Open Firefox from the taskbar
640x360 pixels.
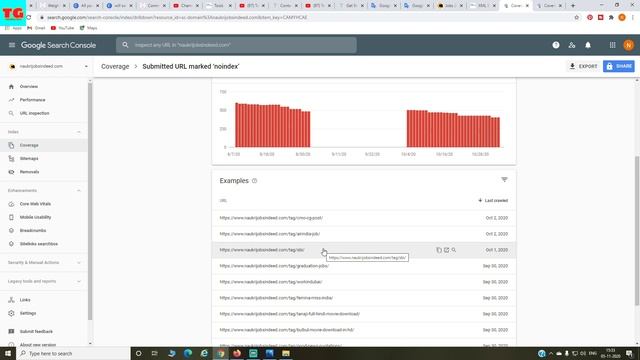coord(237,353)
